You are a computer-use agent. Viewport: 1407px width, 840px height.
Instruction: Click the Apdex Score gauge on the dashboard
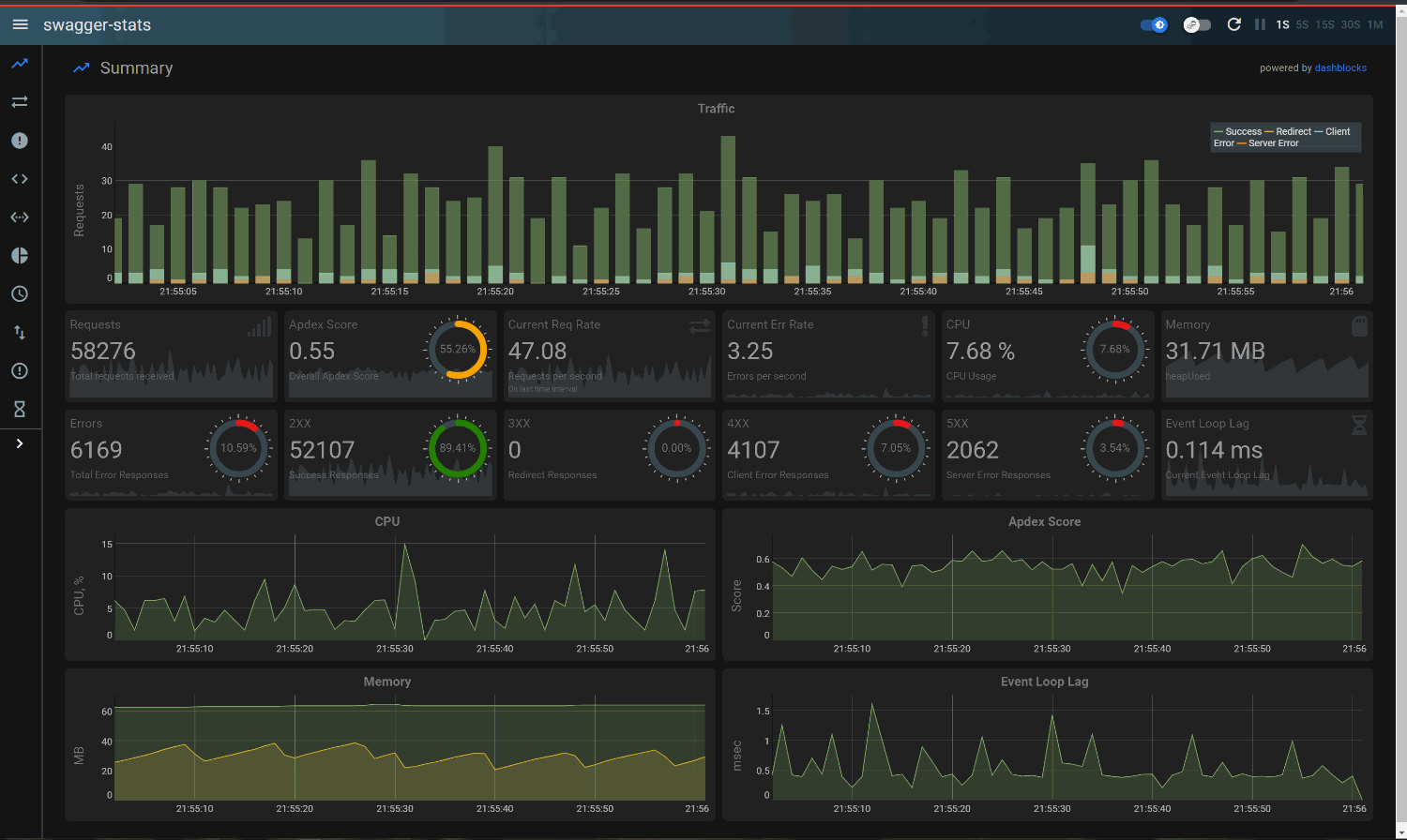[x=459, y=350]
